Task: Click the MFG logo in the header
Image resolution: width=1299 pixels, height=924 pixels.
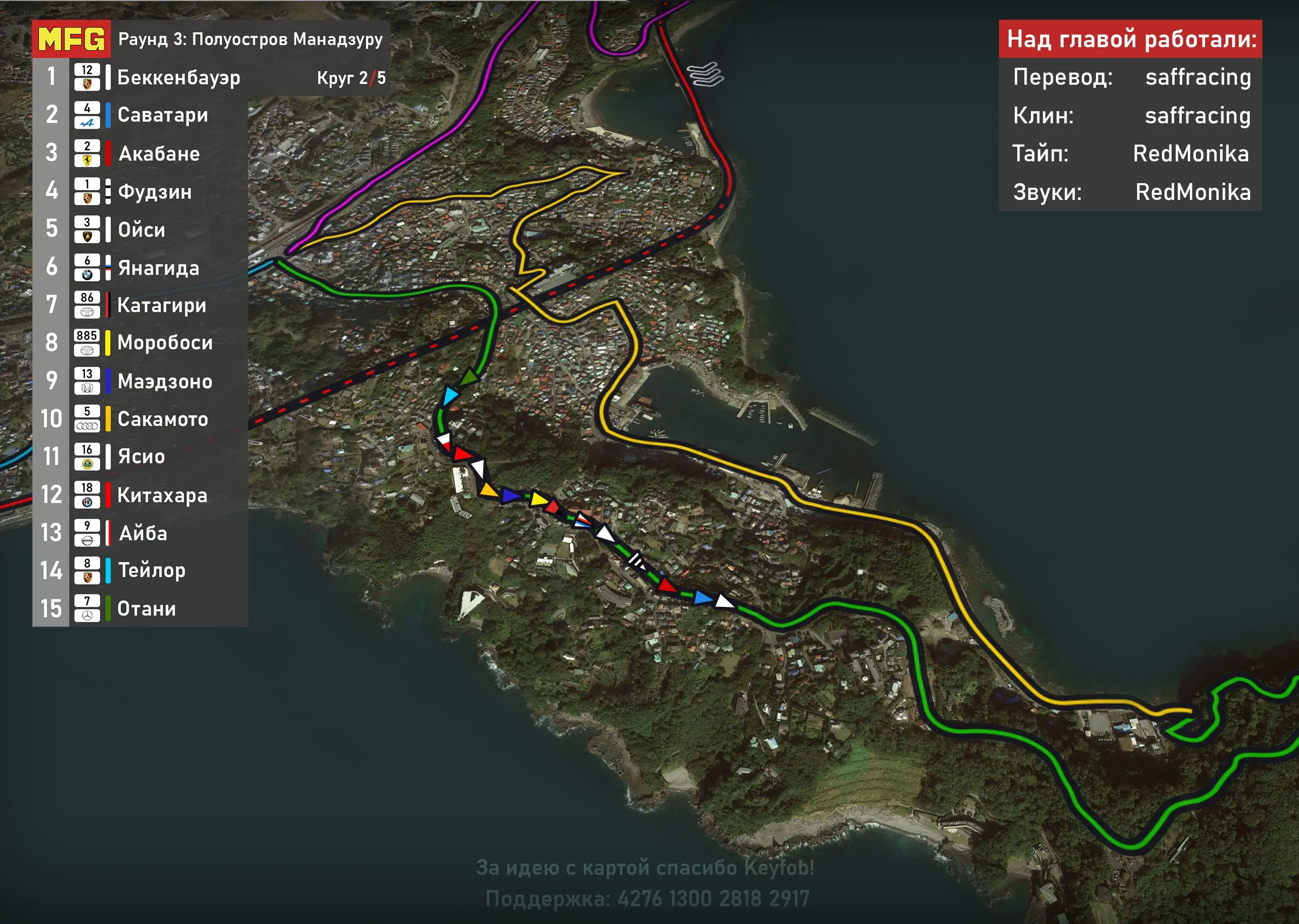Action: pyautogui.click(x=71, y=39)
